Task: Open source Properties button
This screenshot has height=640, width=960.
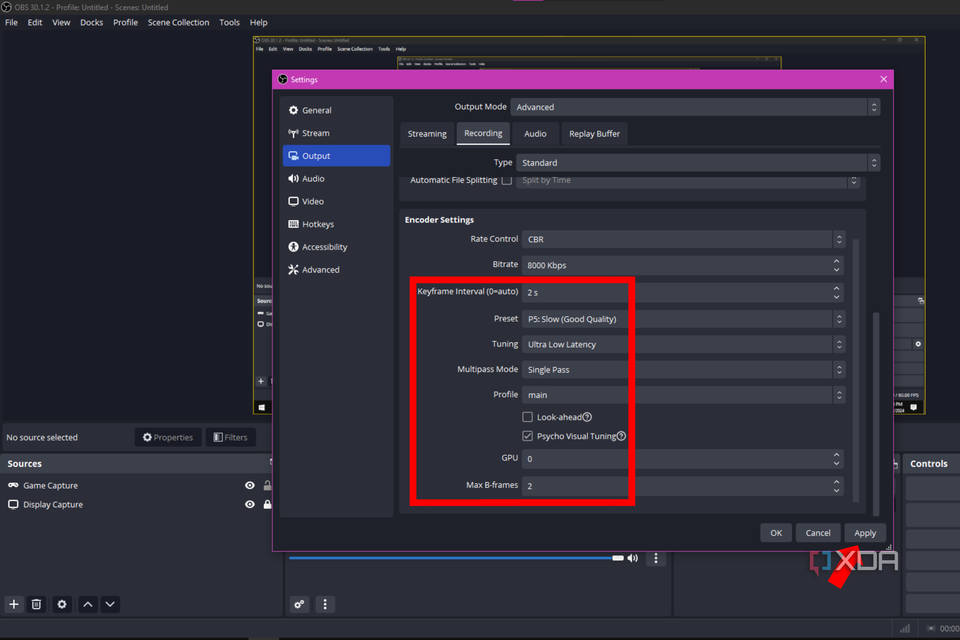Action: point(168,437)
